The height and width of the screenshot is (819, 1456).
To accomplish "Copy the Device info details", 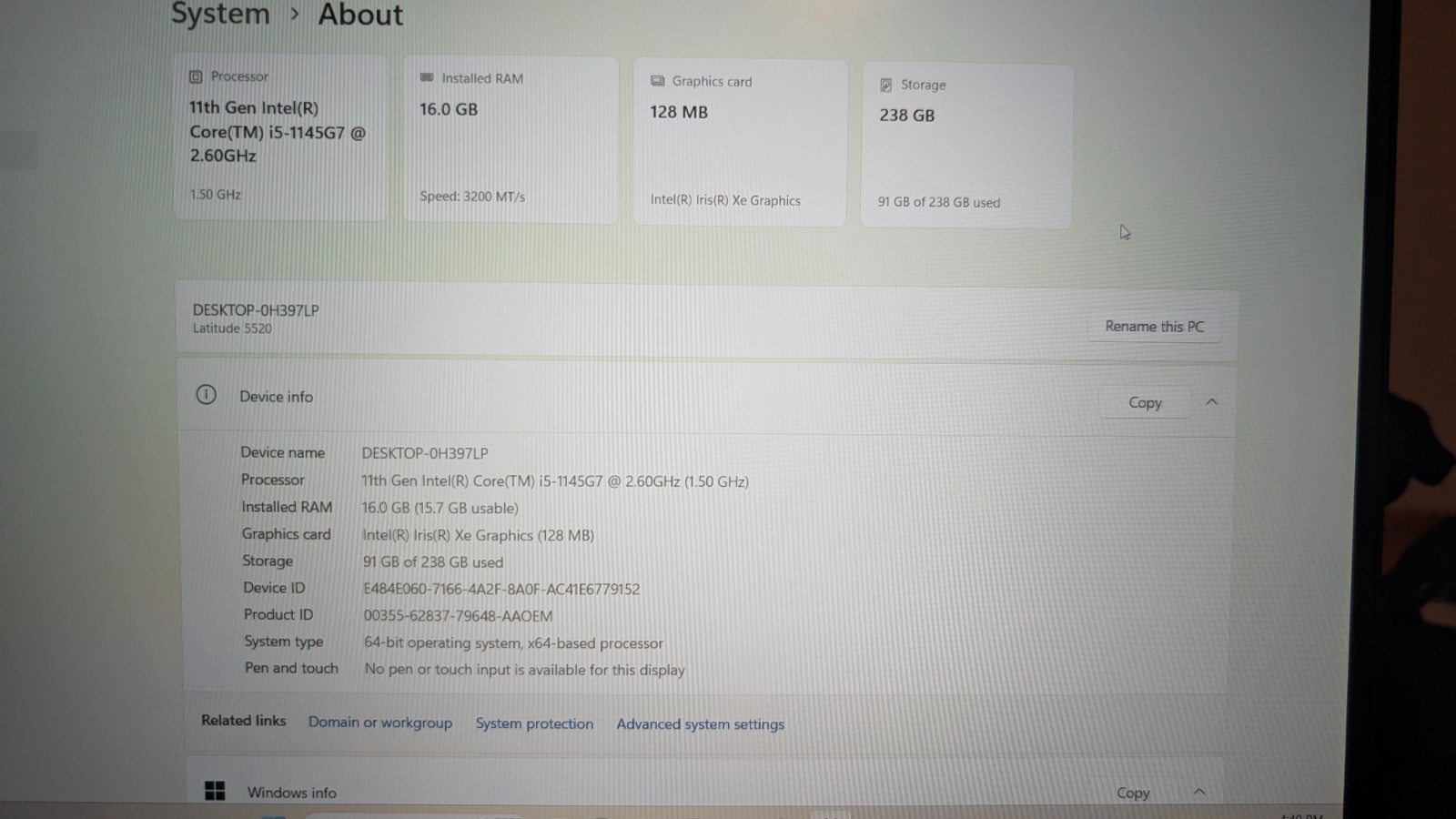I will [1145, 402].
